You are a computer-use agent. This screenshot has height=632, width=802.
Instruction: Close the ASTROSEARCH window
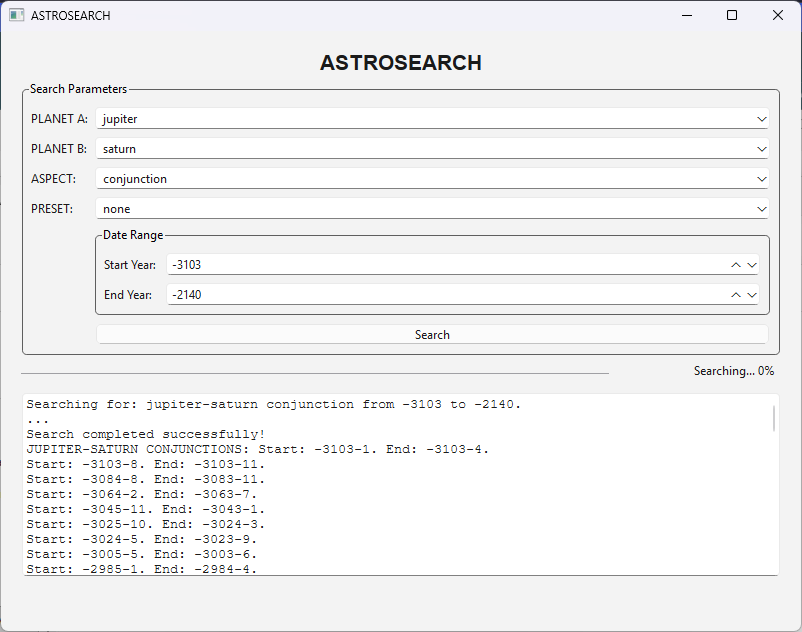click(777, 15)
